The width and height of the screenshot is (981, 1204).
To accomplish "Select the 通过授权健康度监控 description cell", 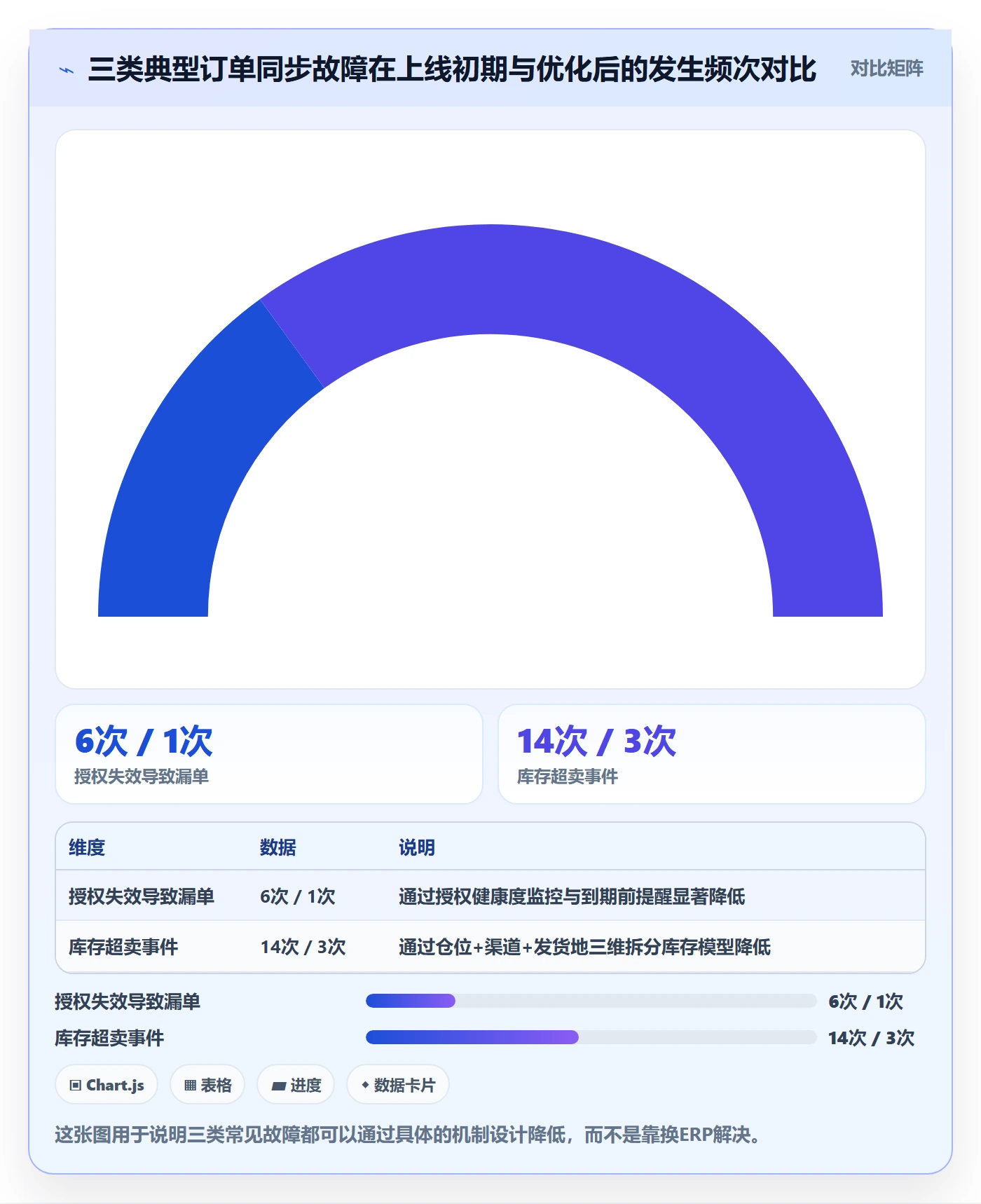I will coord(572,896).
